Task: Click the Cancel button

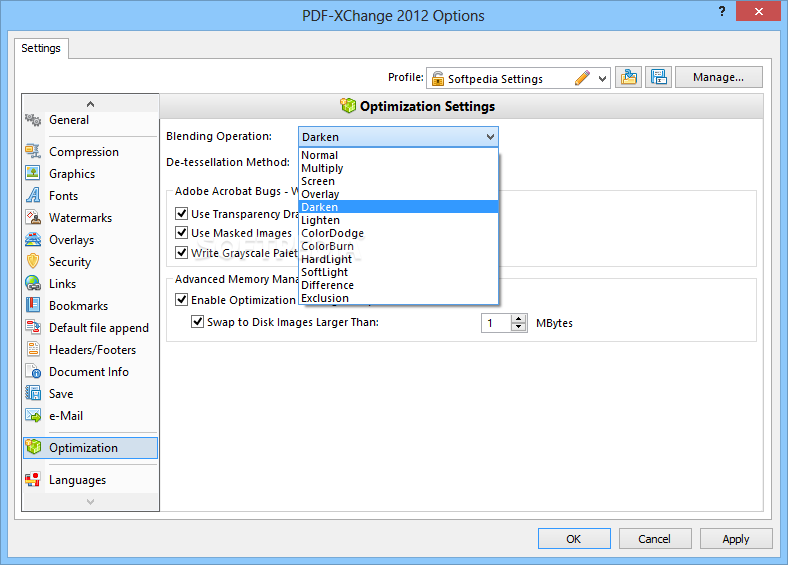Action: click(x=655, y=539)
